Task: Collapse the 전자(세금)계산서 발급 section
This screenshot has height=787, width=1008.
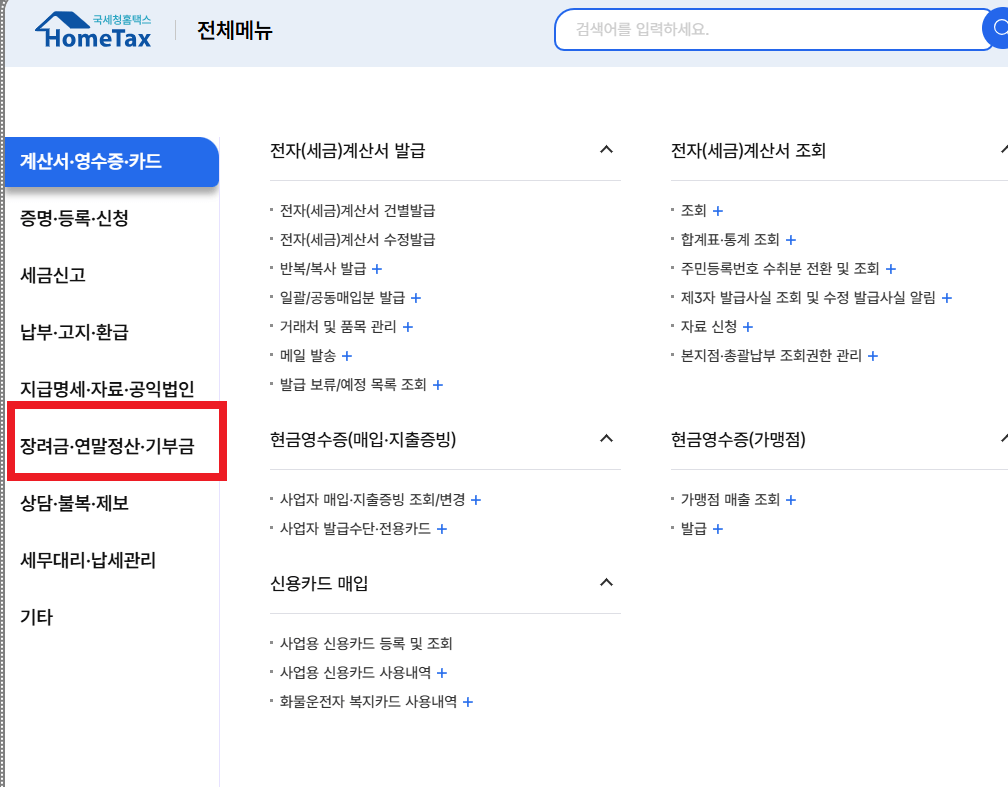Action: coord(605,149)
